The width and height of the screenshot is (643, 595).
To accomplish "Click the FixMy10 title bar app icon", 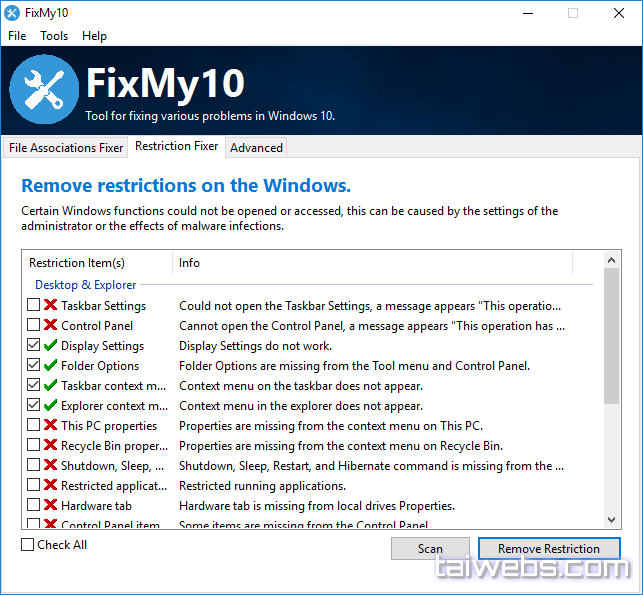I will click(12, 13).
